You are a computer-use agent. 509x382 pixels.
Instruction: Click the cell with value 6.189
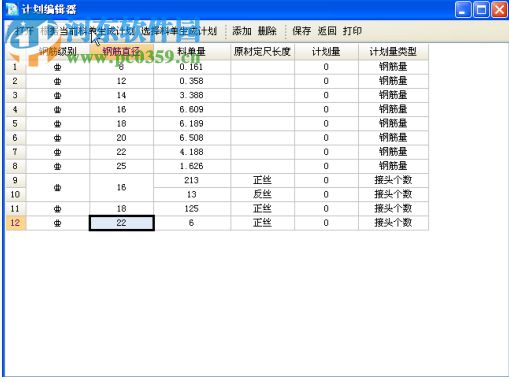click(192, 124)
